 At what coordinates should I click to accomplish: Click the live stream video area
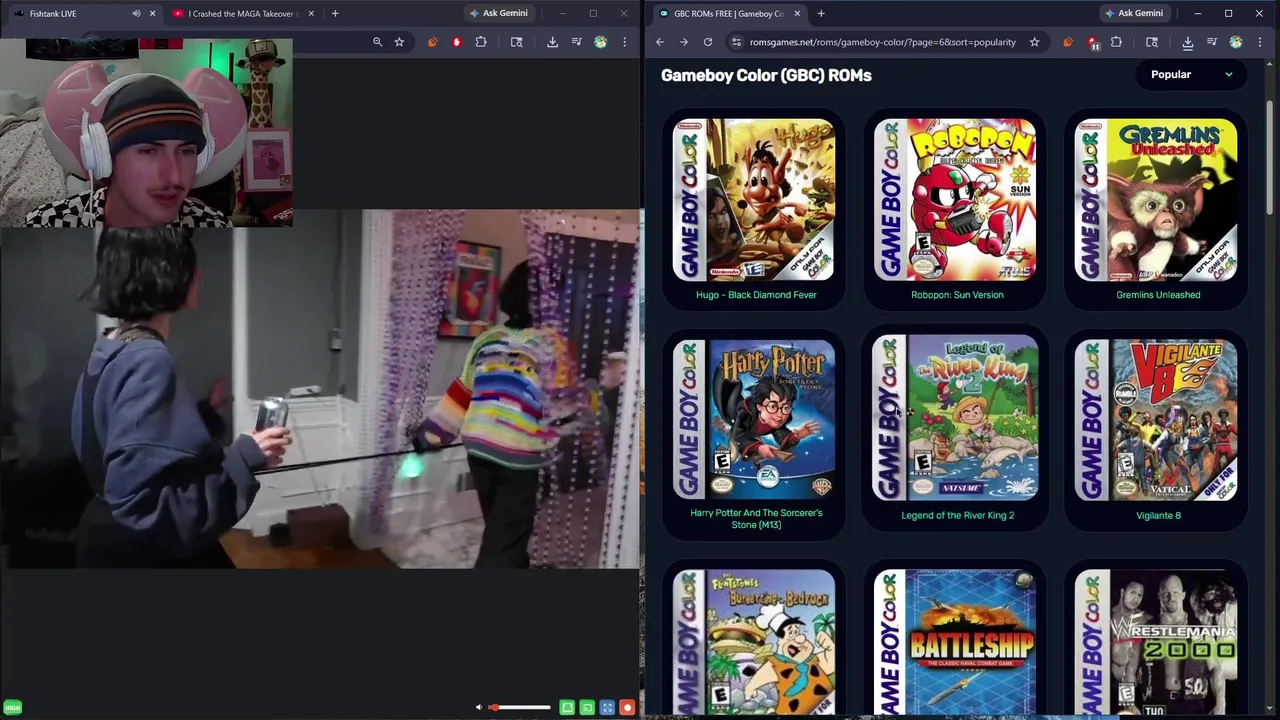pyautogui.click(x=320, y=389)
